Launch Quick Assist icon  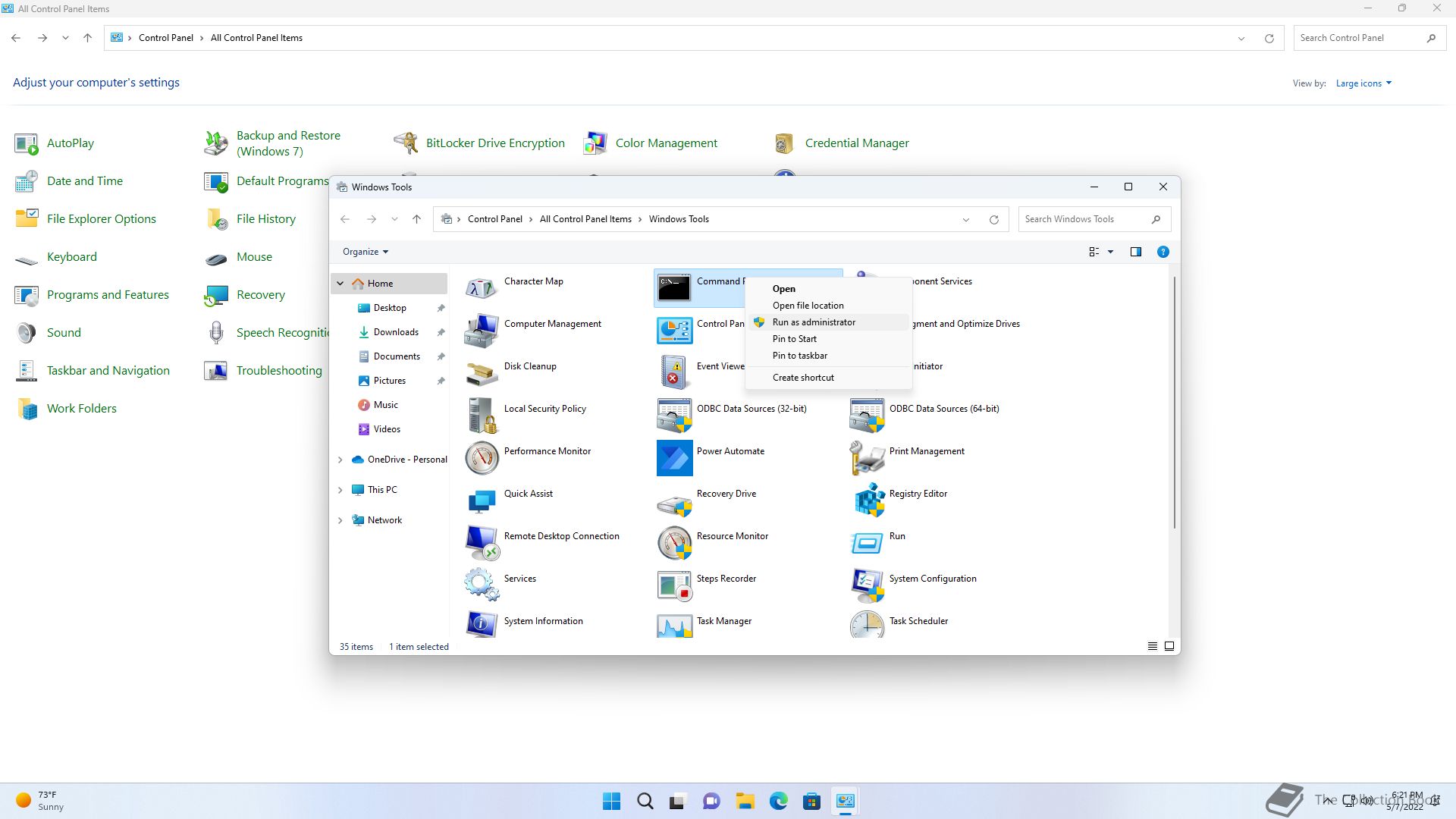[482, 500]
